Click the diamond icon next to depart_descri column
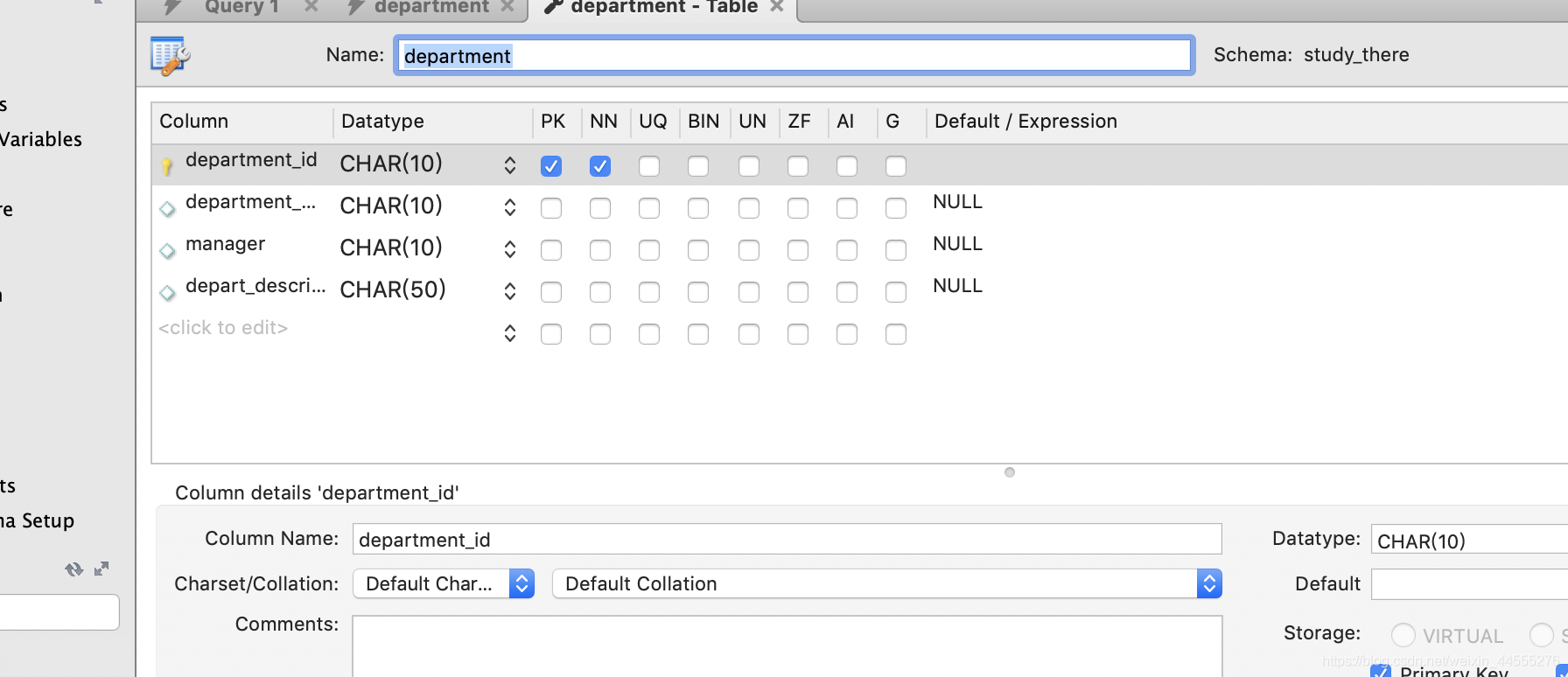The image size is (1568, 677). pos(167,293)
